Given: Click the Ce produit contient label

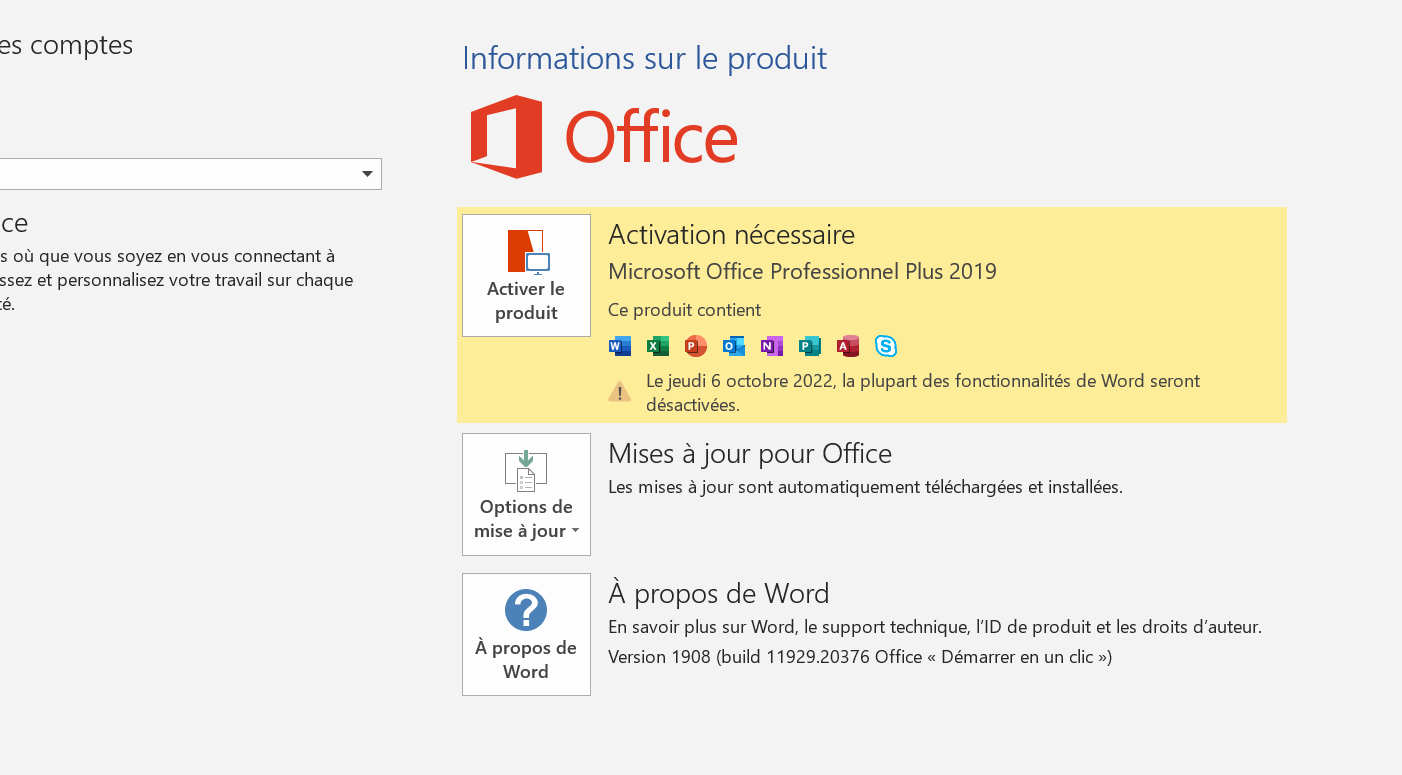Looking at the screenshot, I should 684,310.
